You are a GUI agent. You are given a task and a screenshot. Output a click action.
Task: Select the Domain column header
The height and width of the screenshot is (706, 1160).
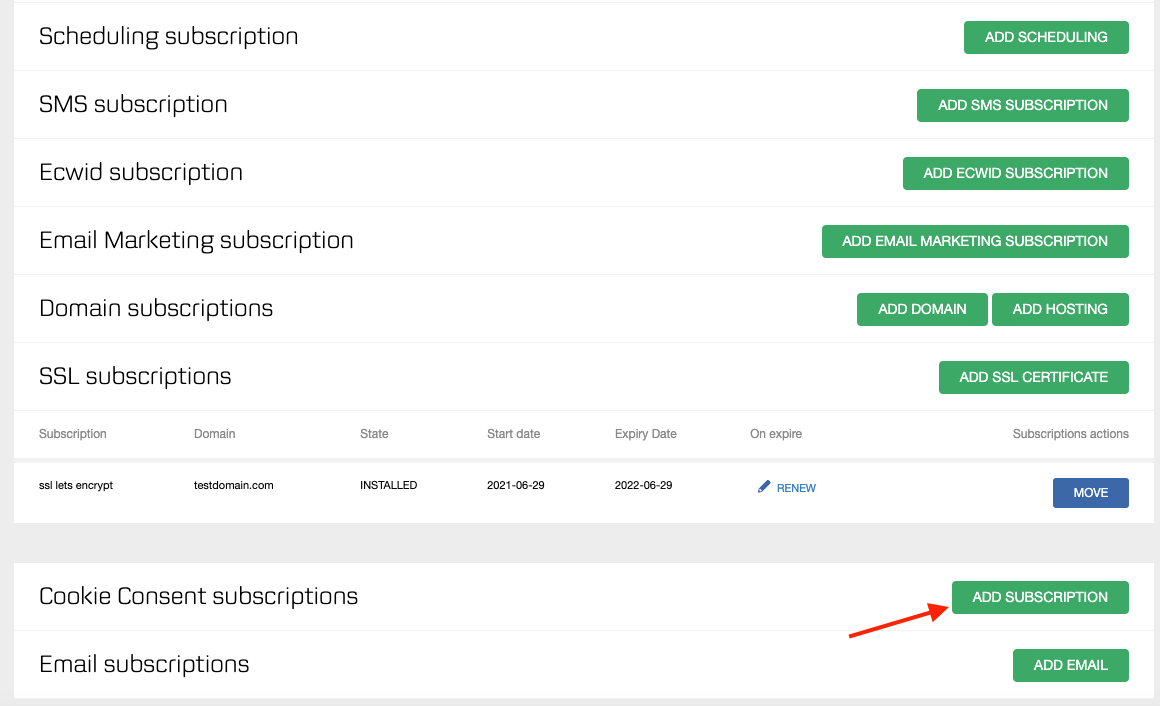[215, 434]
